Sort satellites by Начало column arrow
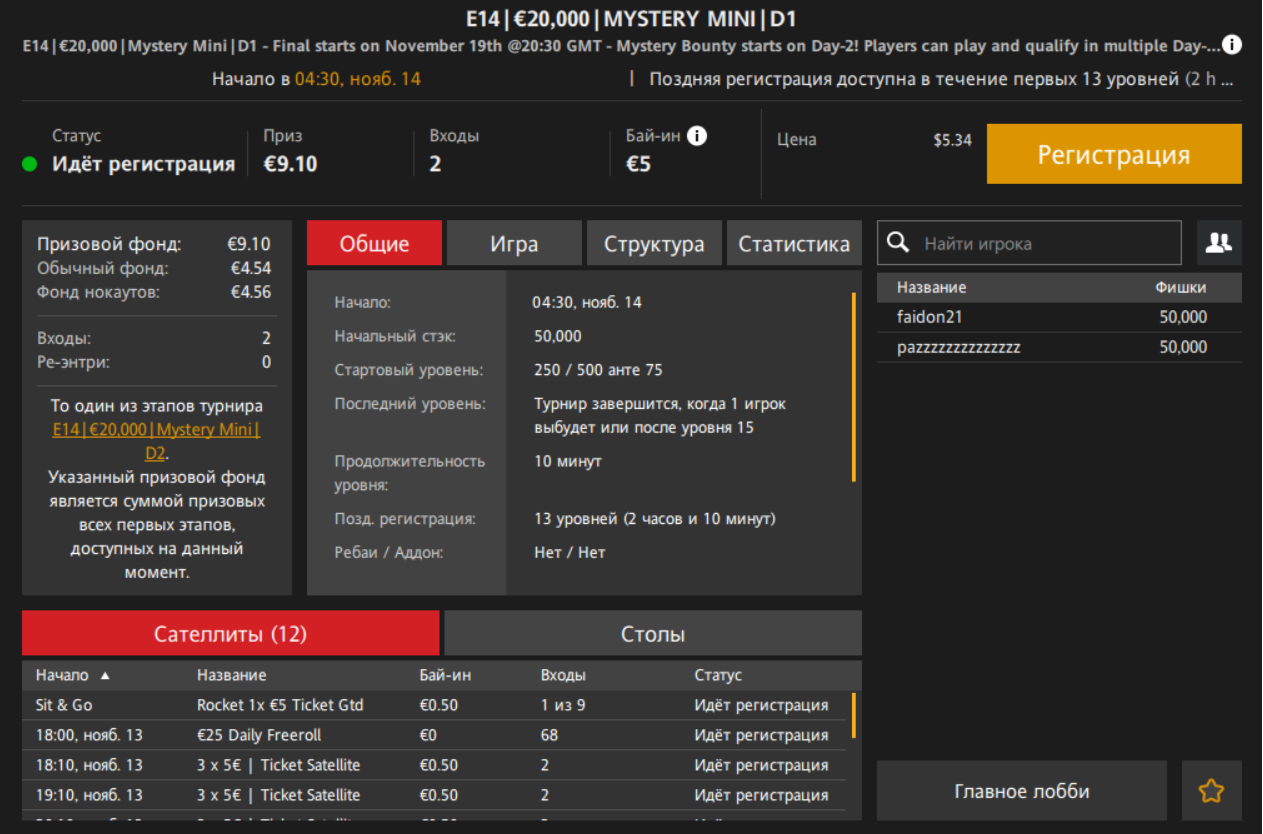1263x834 pixels. (105, 676)
